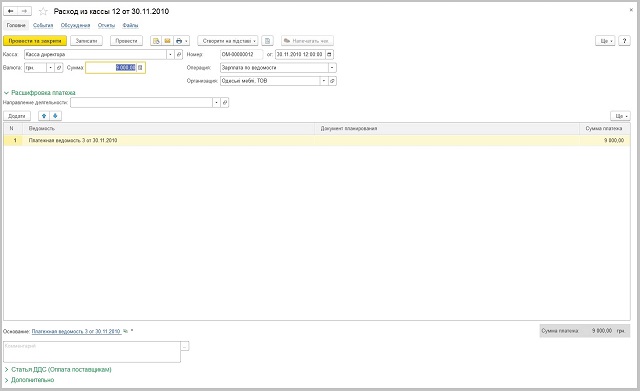Click the envelope send-by-email icon
640x391 pixels.
(x=167, y=41)
